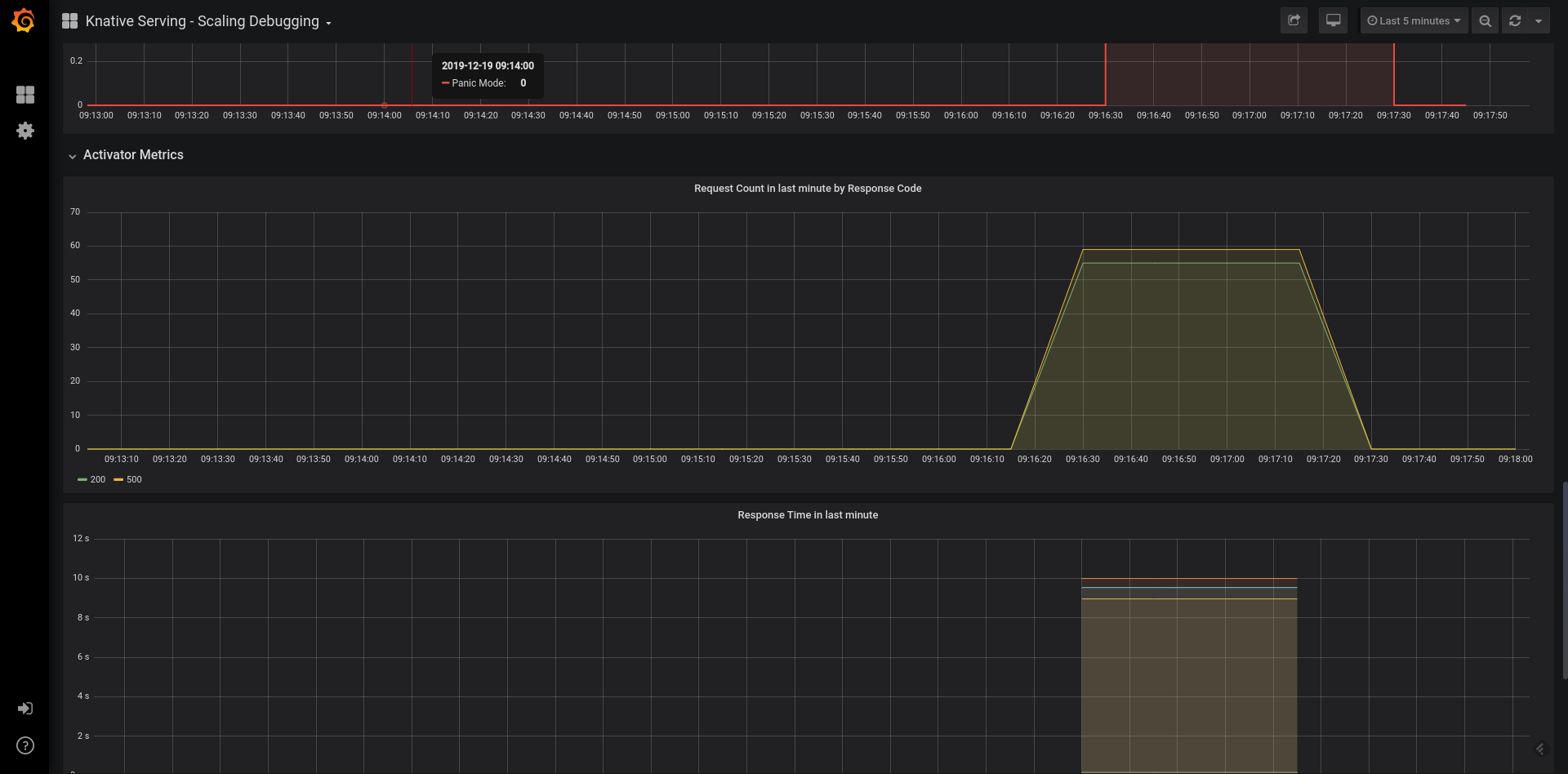Viewport: 1568px width, 774px height.
Task: Open the refresh interval dropdown arrow
Action: tap(1539, 20)
